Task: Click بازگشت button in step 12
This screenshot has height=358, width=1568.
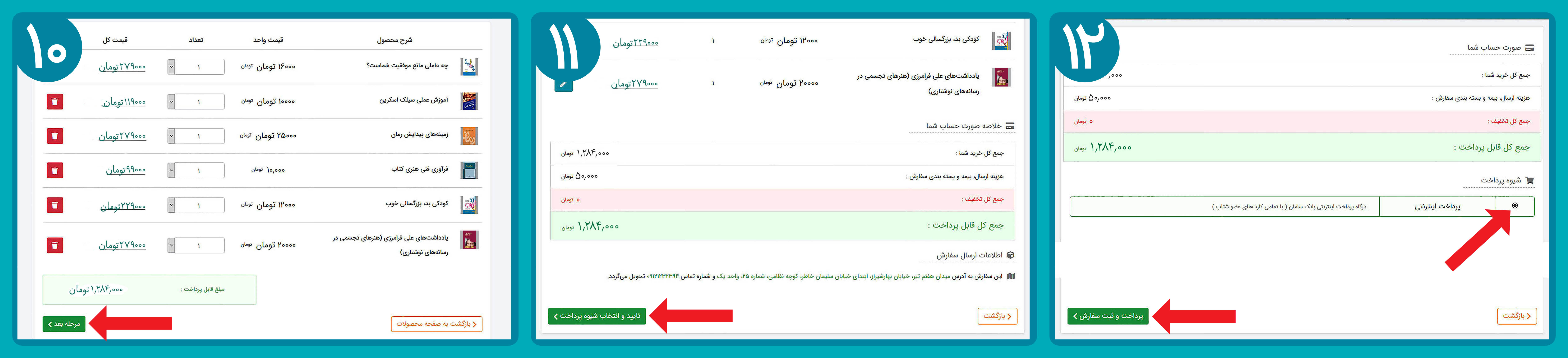Action: pyautogui.click(x=1517, y=316)
